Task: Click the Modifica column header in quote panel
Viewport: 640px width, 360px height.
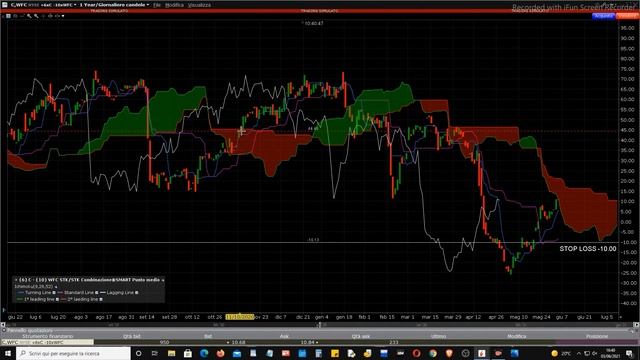Action: click(x=516, y=336)
